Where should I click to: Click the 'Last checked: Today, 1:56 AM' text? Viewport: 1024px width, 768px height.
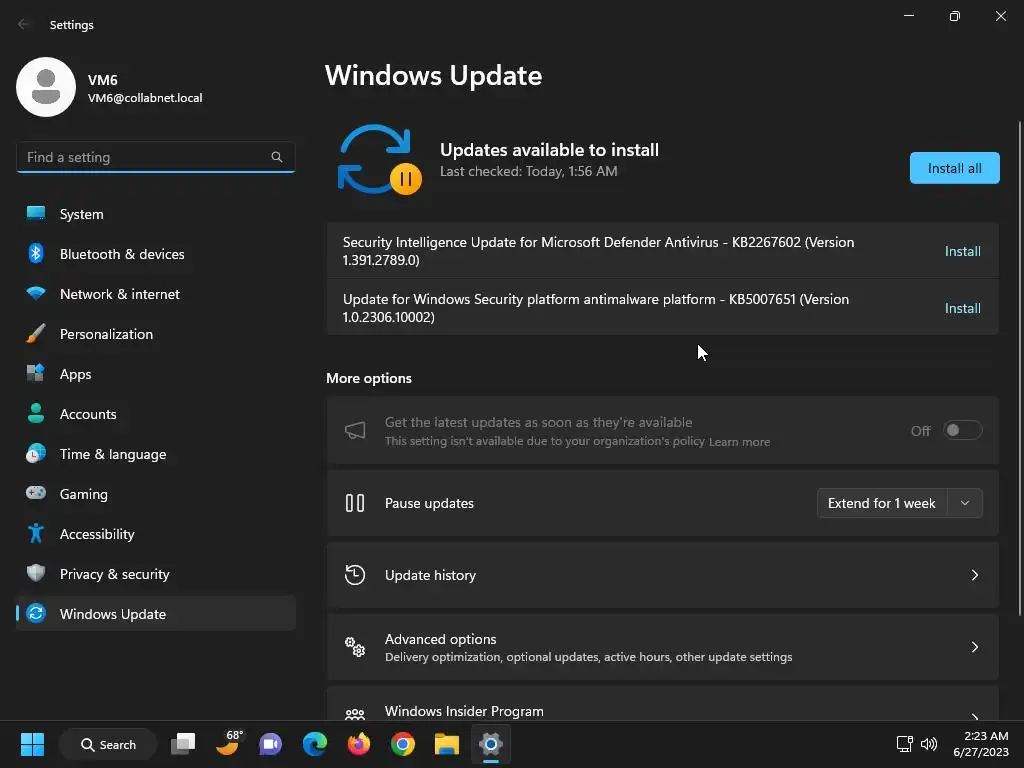528,171
